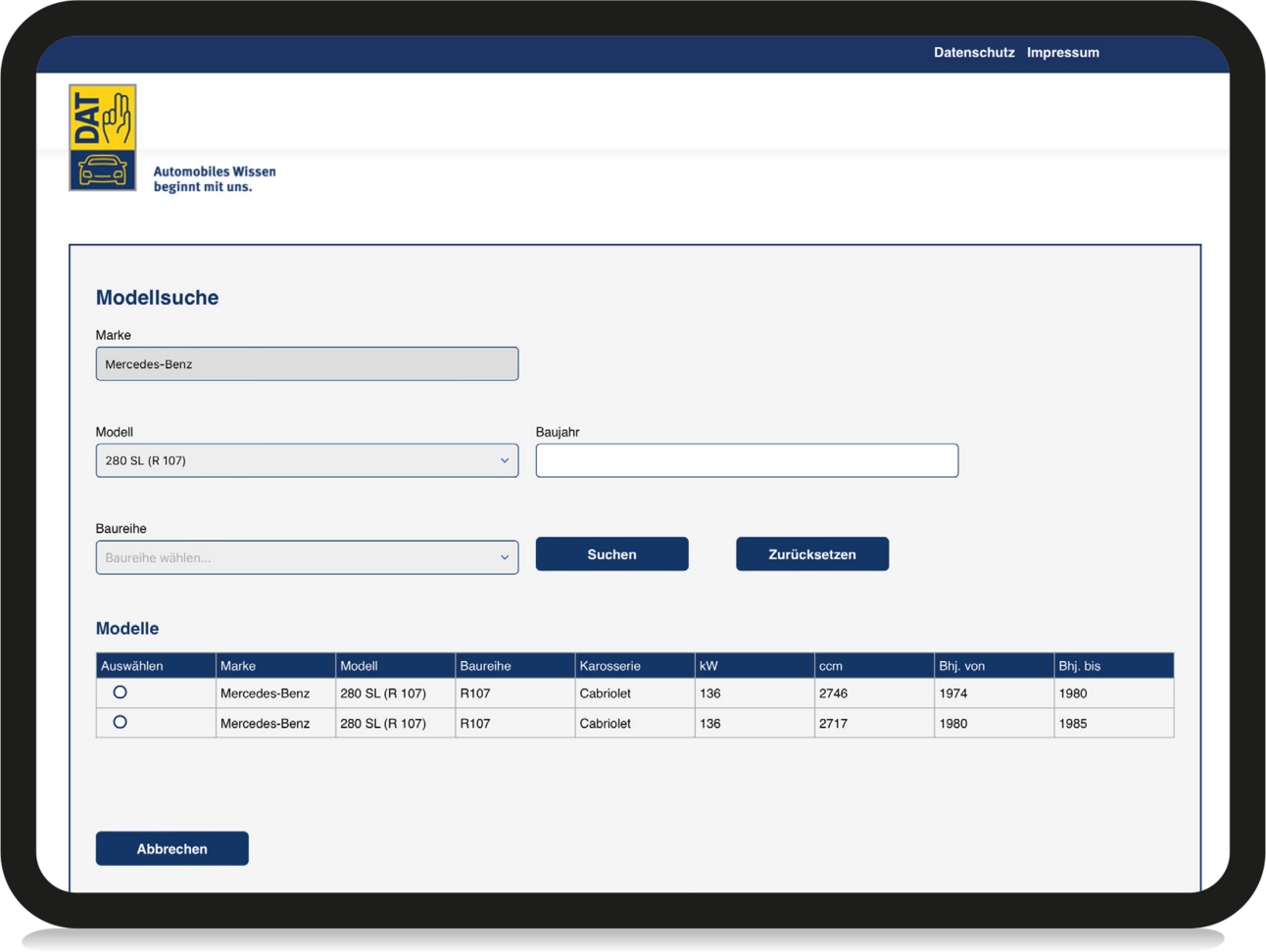
Task: Click the kW column header
Action: 708,666
